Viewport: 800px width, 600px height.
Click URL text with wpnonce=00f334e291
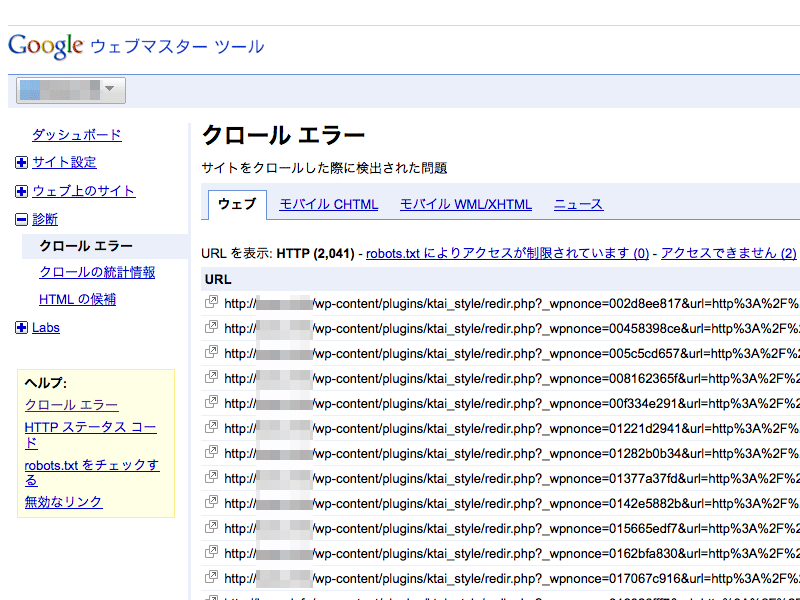tap(512, 404)
